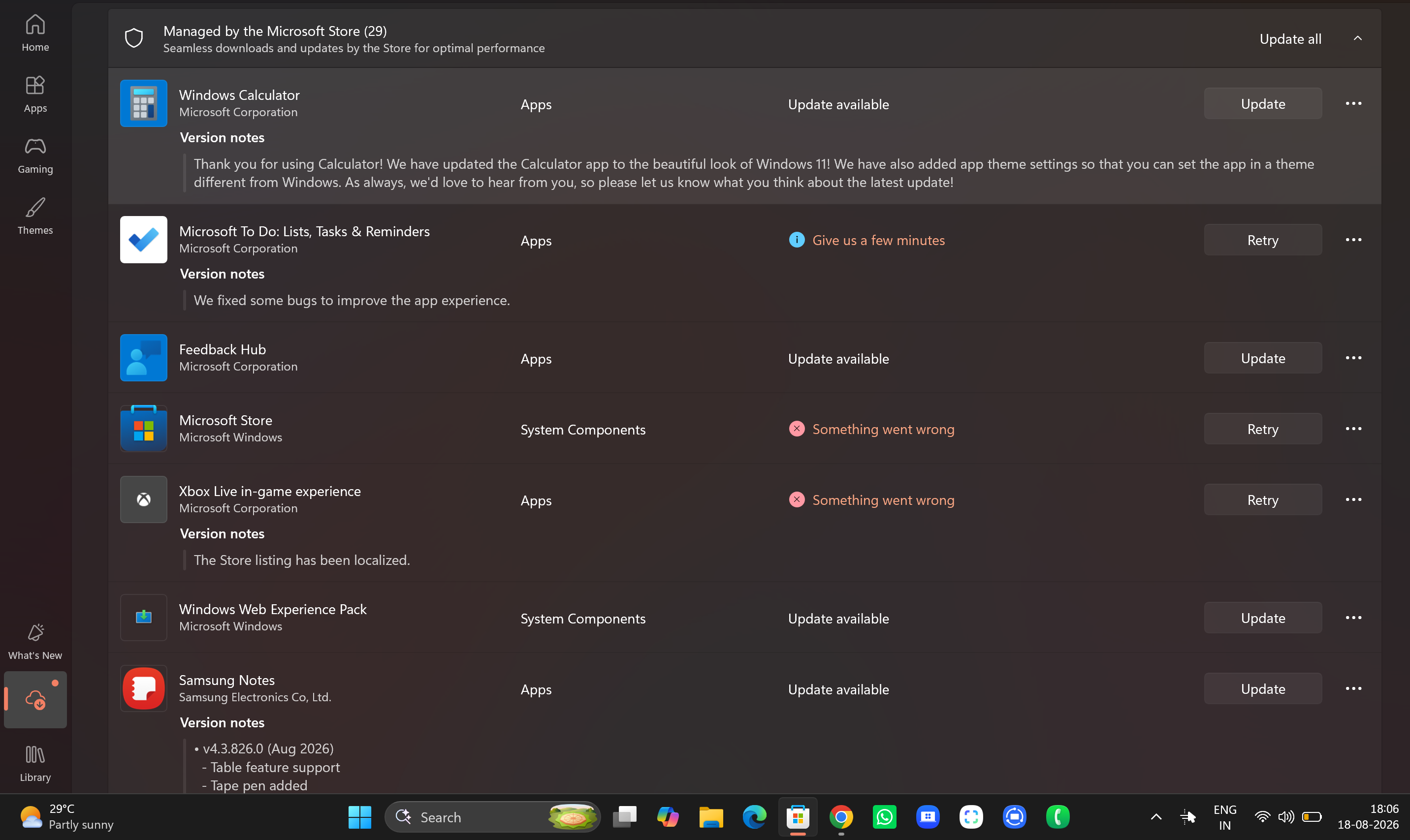The width and height of the screenshot is (1410, 840).
Task: Open the Home section in sidebar
Action: pyautogui.click(x=35, y=33)
